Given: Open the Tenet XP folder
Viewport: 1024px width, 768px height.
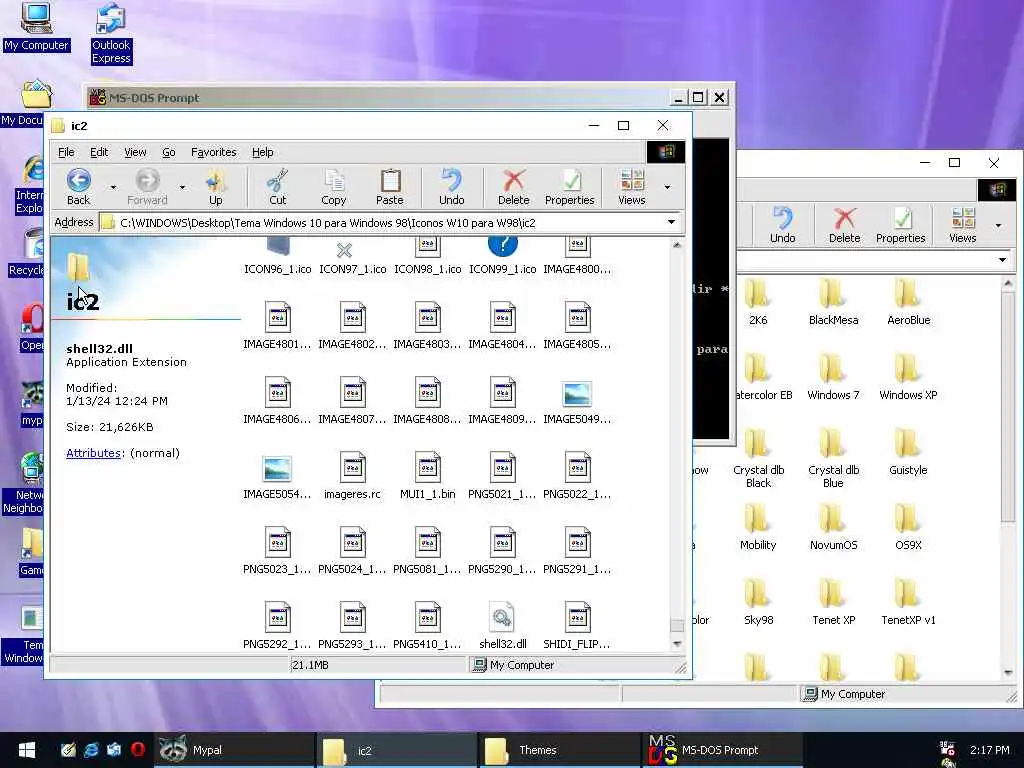Looking at the screenshot, I should pos(833,593).
